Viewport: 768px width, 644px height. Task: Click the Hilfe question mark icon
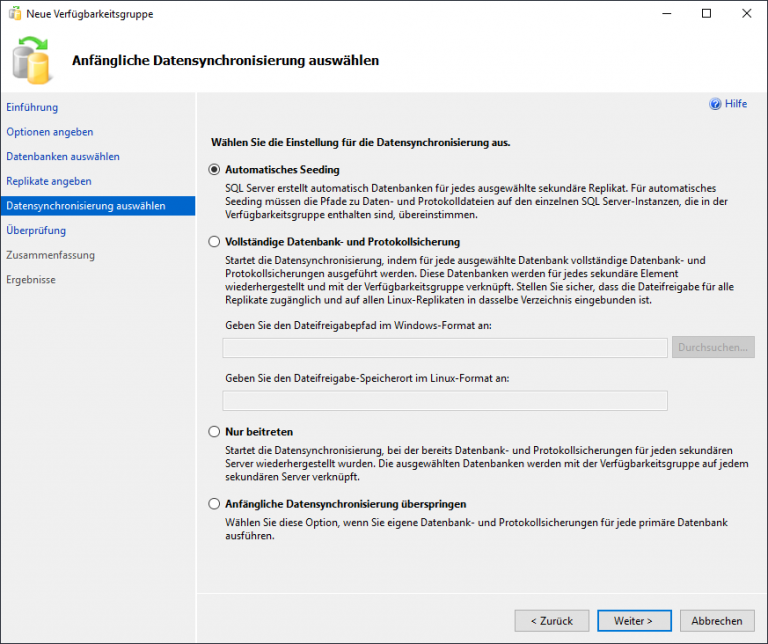[715, 104]
